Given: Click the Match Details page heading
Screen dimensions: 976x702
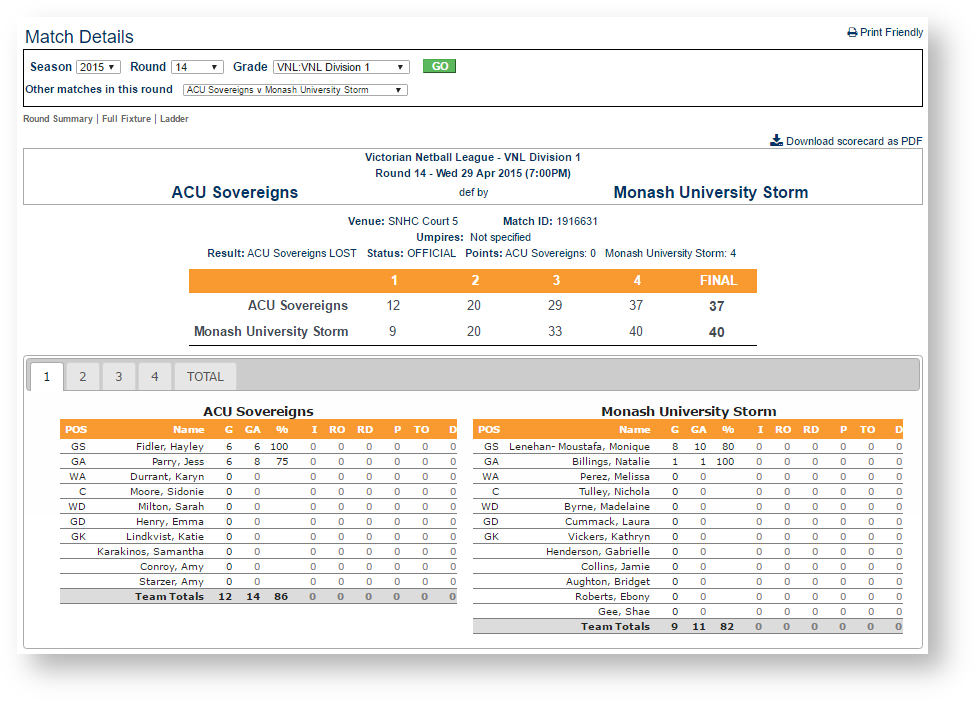Looking at the screenshot, I should 79,37.
